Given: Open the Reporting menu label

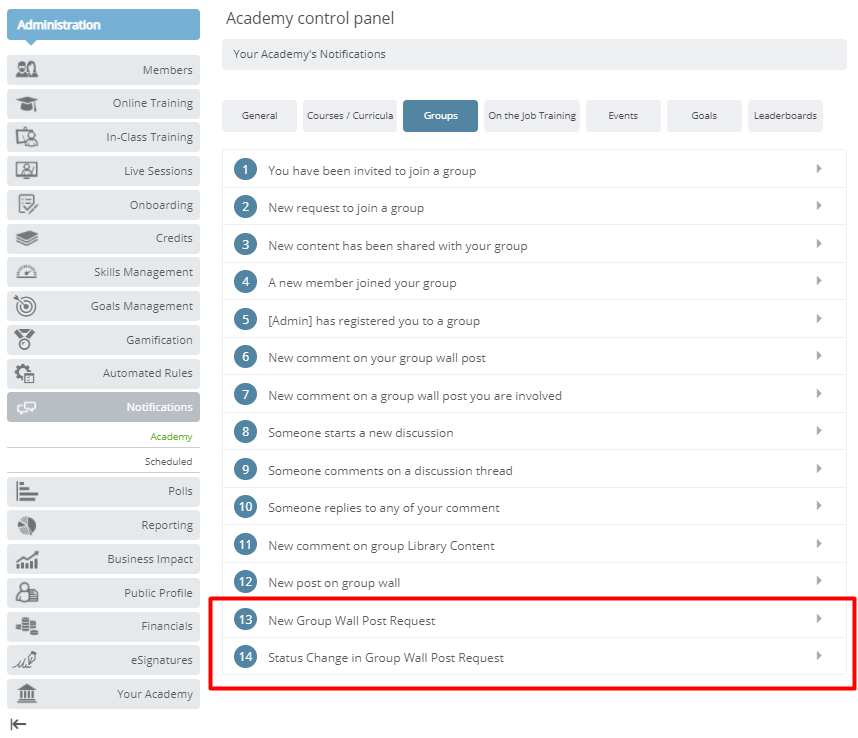Looking at the screenshot, I should tap(167, 525).
